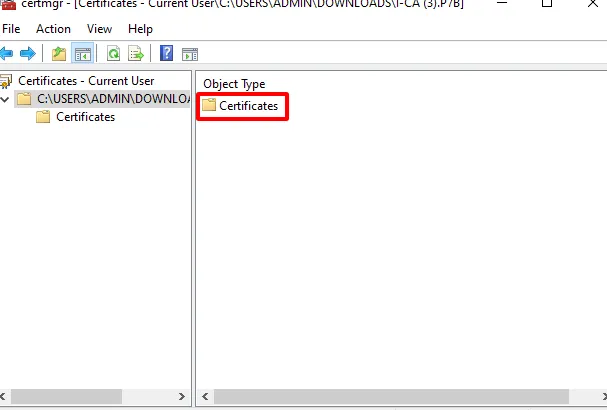
Task: Click right pane horizontal scrollbar thumb
Action: 391,396
